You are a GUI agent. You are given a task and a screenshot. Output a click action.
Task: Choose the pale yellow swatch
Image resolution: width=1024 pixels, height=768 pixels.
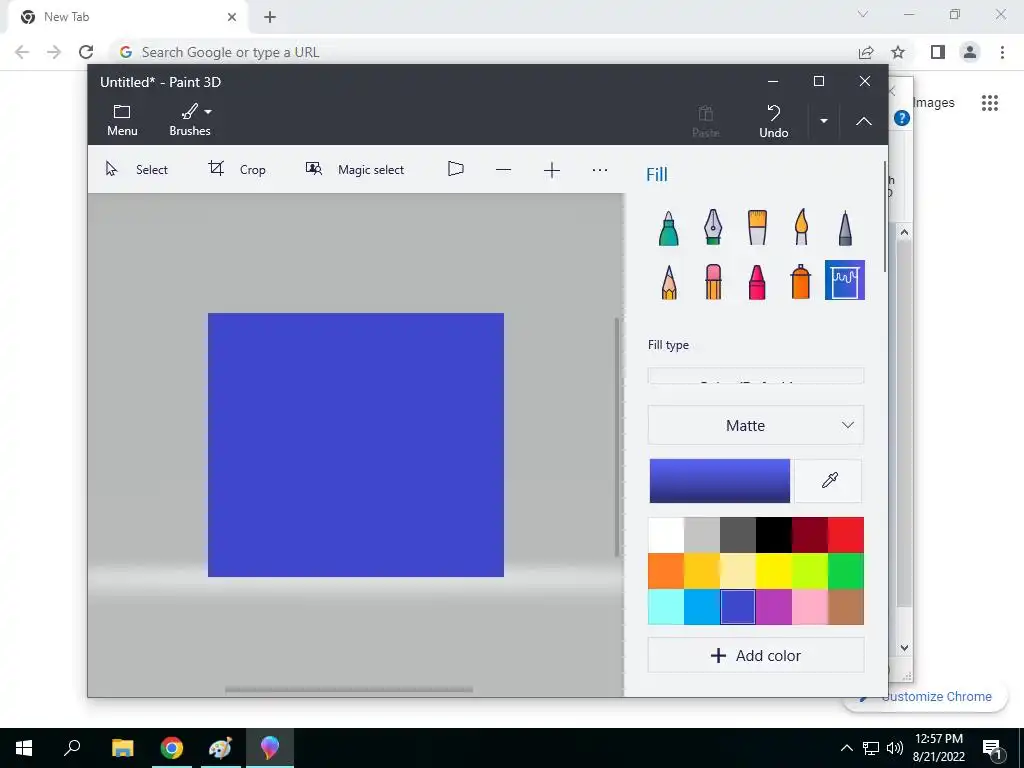coord(737,571)
